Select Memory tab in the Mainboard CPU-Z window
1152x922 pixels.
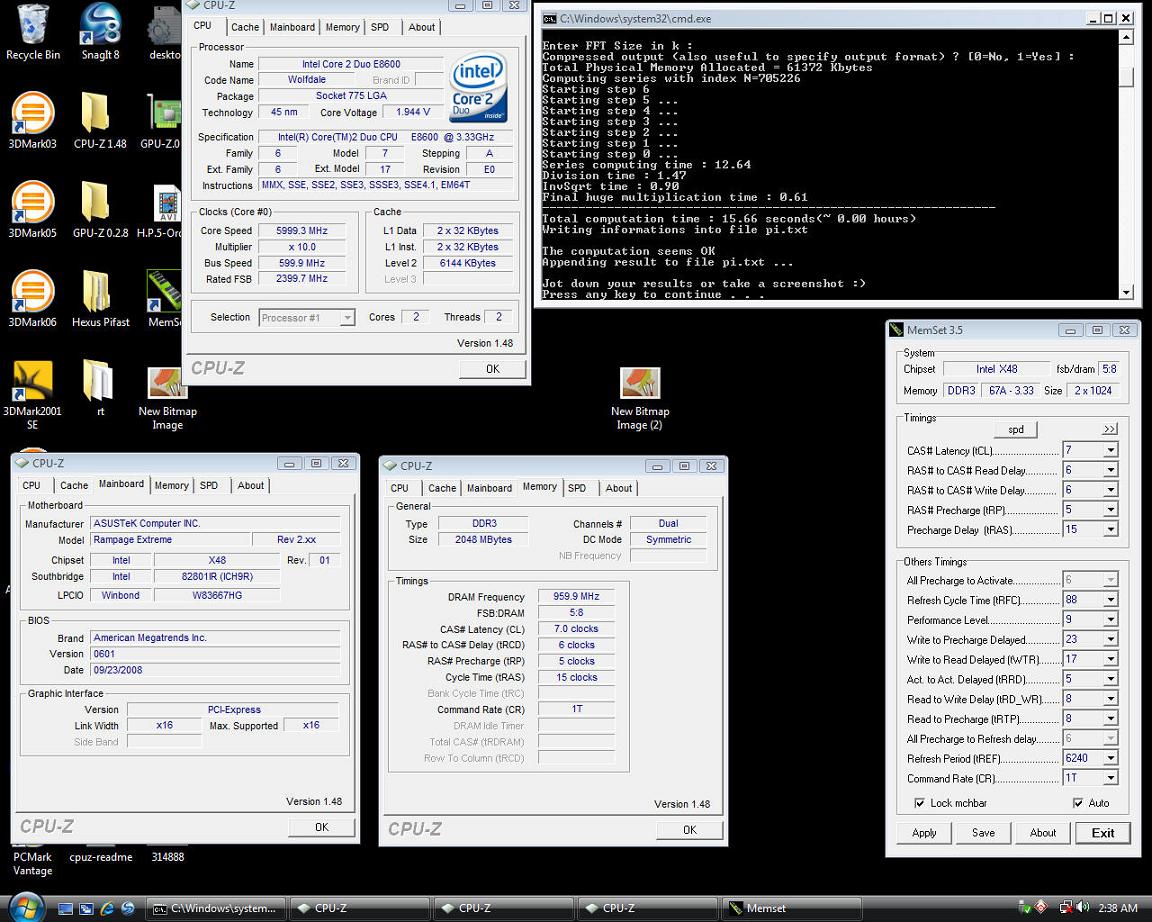(x=171, y=486)
